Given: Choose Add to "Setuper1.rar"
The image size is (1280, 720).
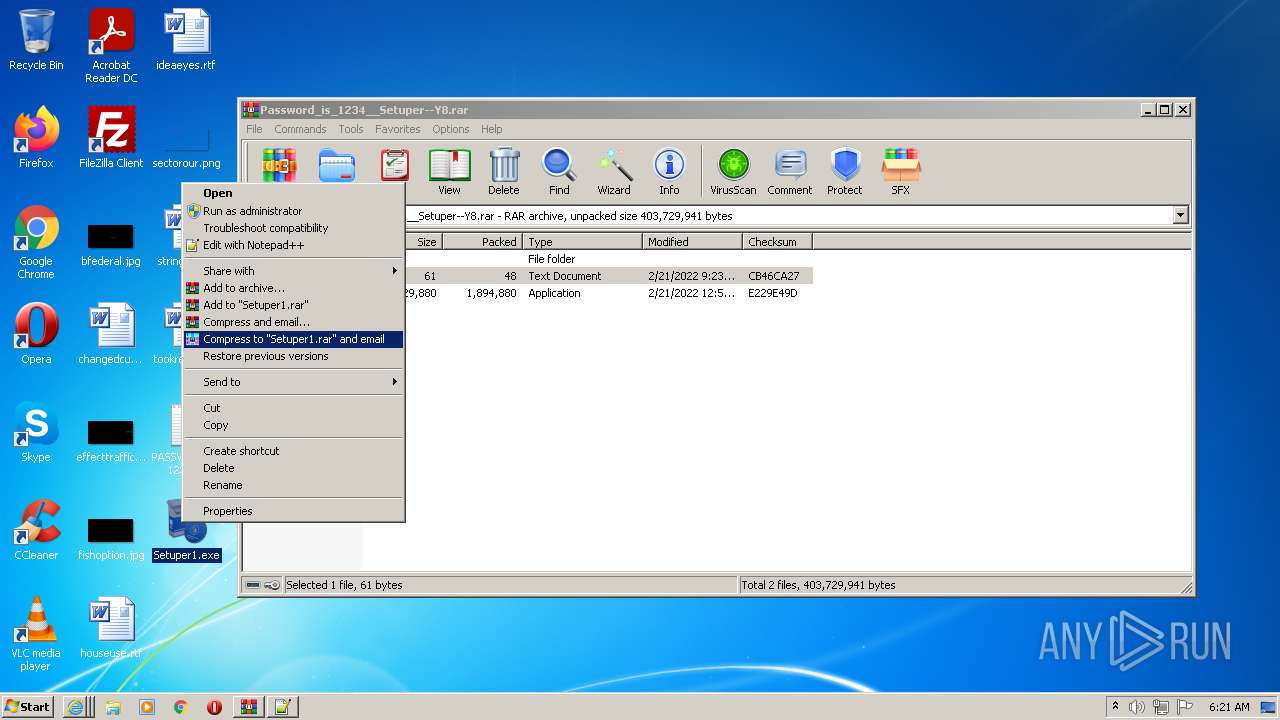Looking at the screenshot, I should (x=293, y=305).
